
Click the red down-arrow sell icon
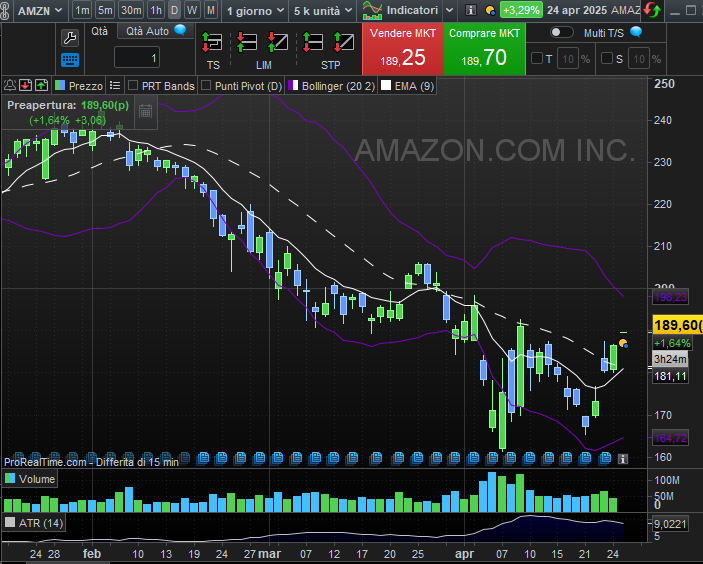pyautogui.click(x=26, y=86)
